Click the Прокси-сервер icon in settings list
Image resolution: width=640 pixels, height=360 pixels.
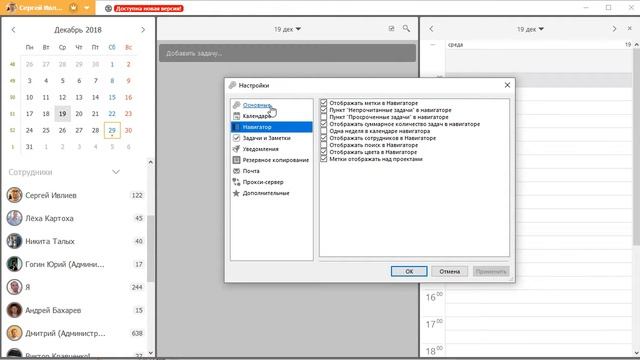(236, 182)
